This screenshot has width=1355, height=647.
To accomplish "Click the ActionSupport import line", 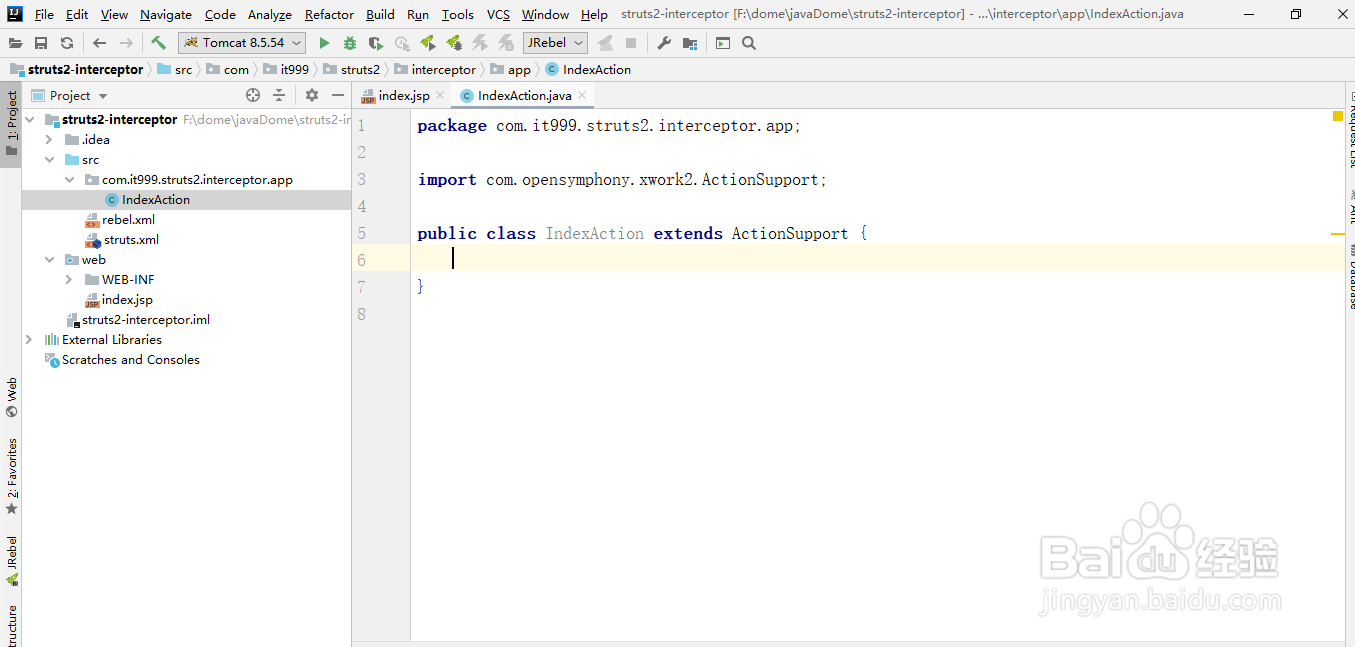I will pos(622,180).
